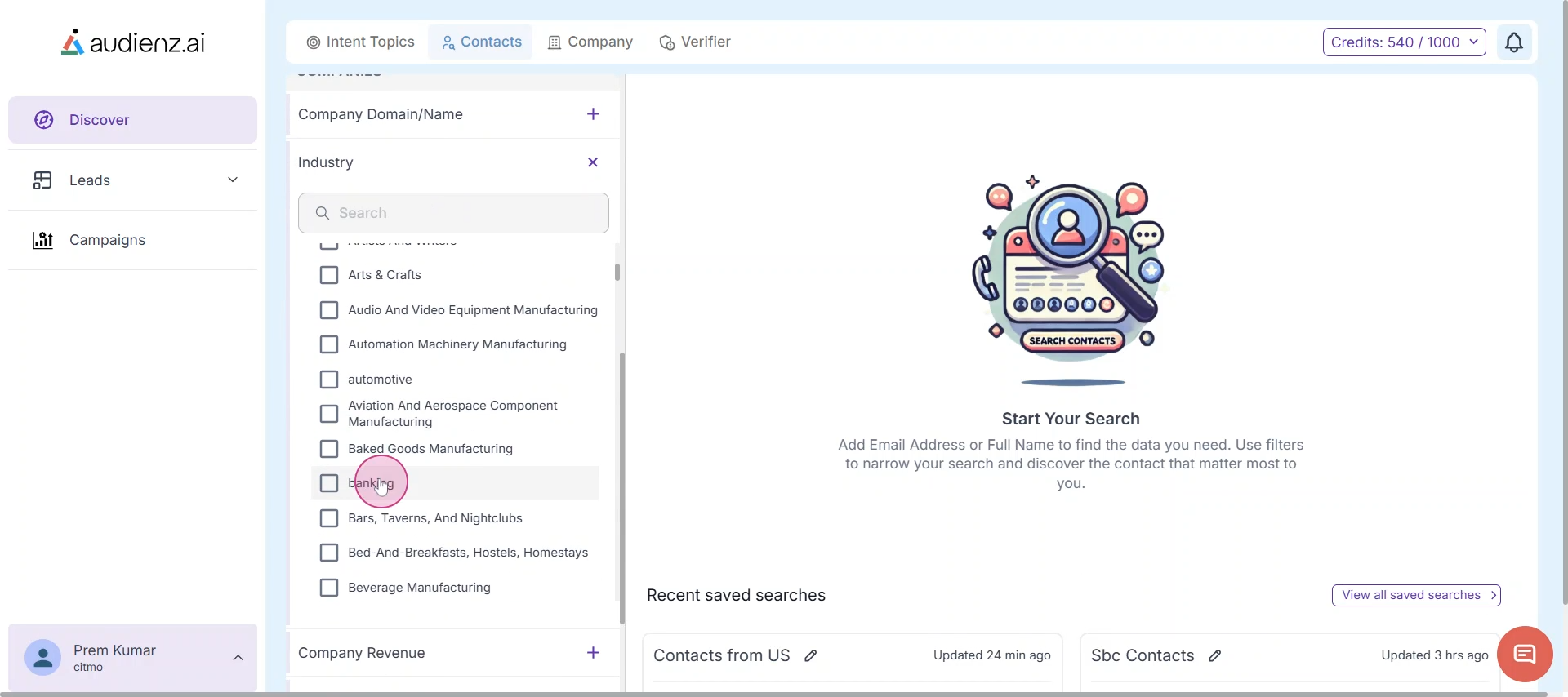Click the Prem Kumar avatar icon
The image size is (1568, 697).
click(42, 657)
